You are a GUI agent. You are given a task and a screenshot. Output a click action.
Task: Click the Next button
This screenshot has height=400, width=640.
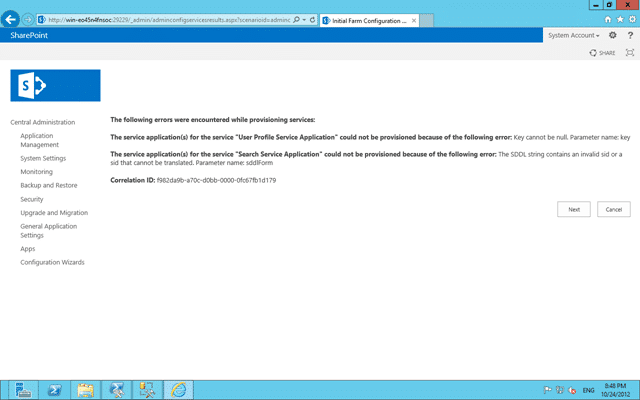coord(574,209)
